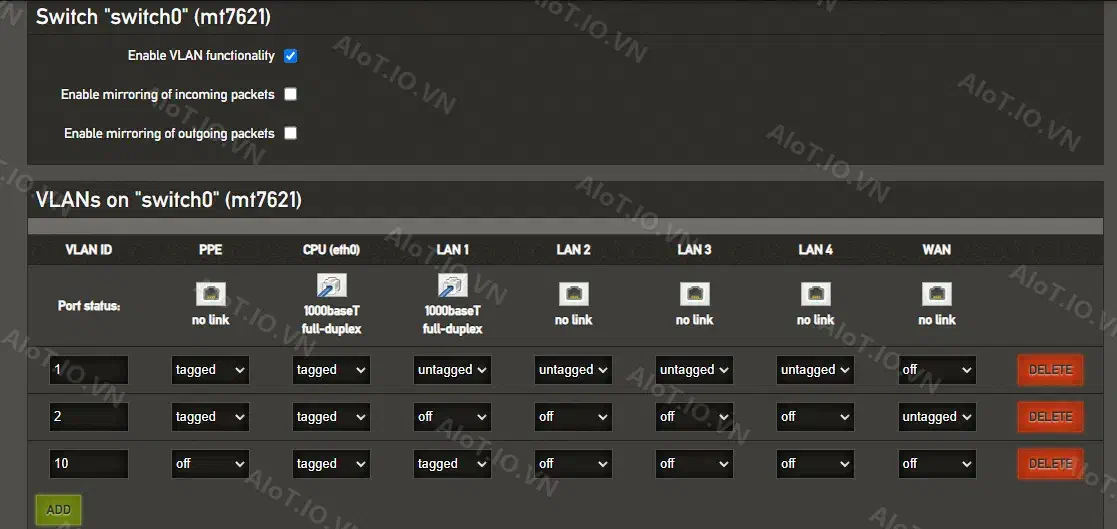Screen dimensions: 1117x529
Task: Open WAN dropdown for VLAN 10
Action: tap(937, 464)
